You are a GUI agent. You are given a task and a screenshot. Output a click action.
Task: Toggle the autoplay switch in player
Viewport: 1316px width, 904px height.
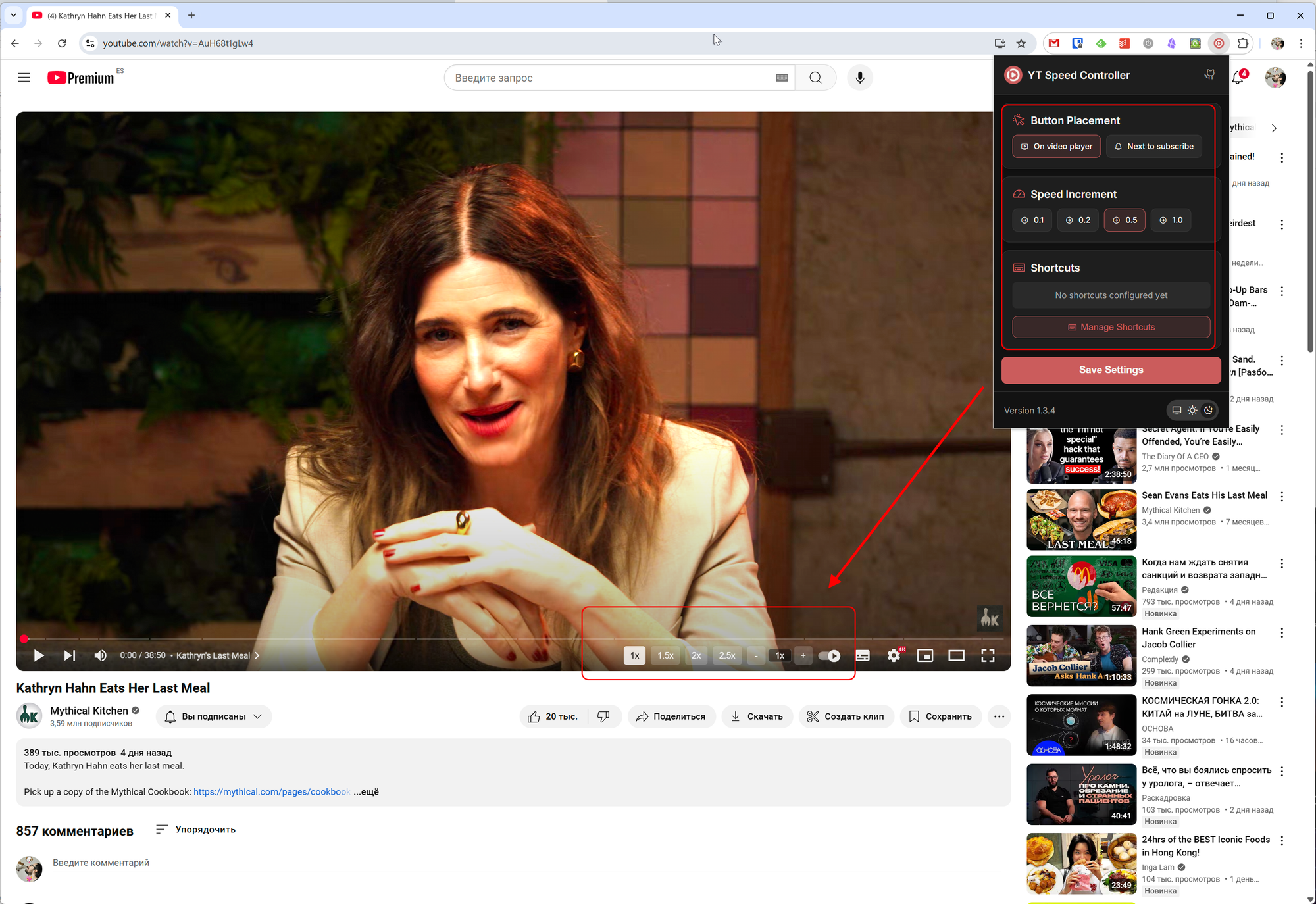[x=829, y=655]
